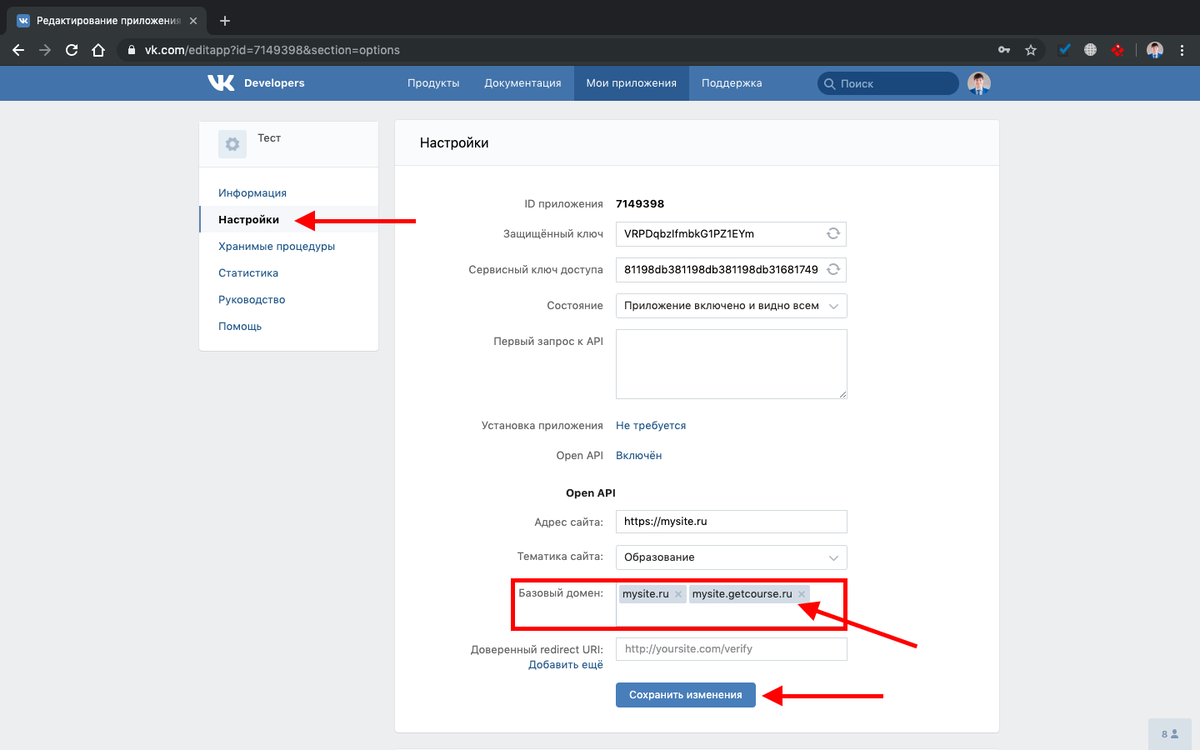Click the app gear icon next to Тест
This screenshot has width=1200, height=750.
pyautogui.click(x=232, y=144)
